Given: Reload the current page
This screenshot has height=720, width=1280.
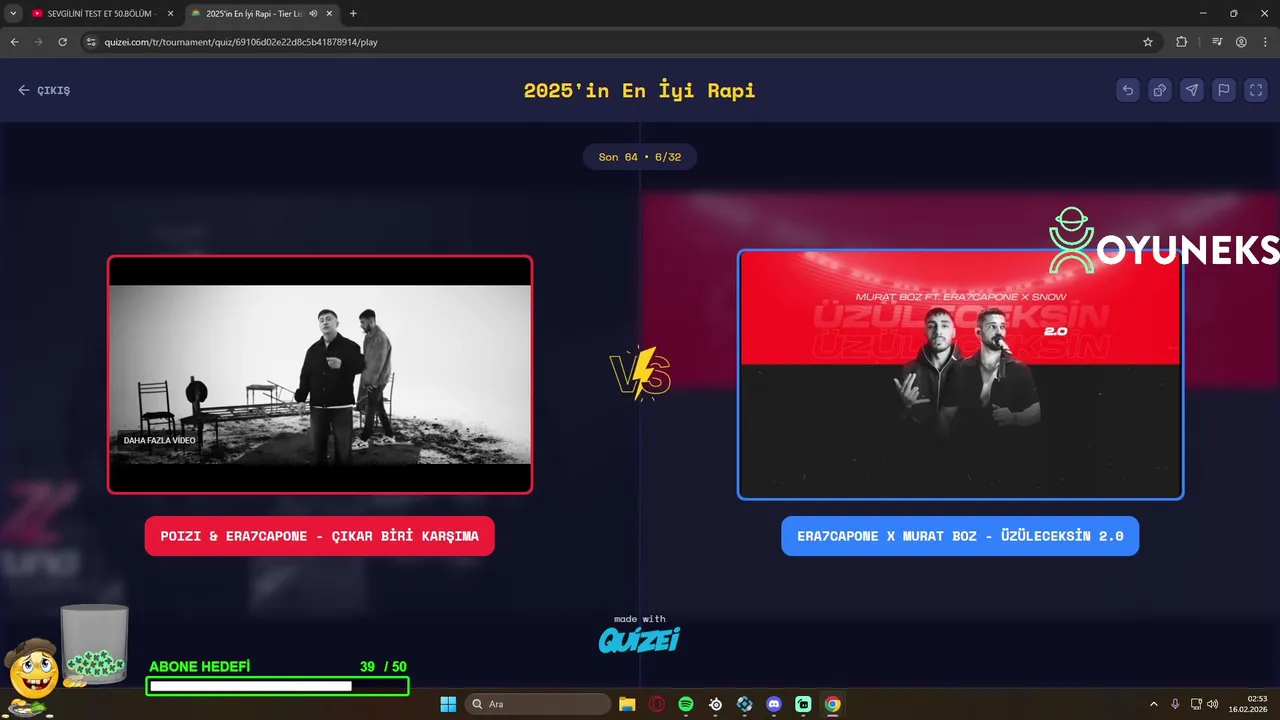Looking at the screenshot, I should pyautogui.click(x=62, y=42).
